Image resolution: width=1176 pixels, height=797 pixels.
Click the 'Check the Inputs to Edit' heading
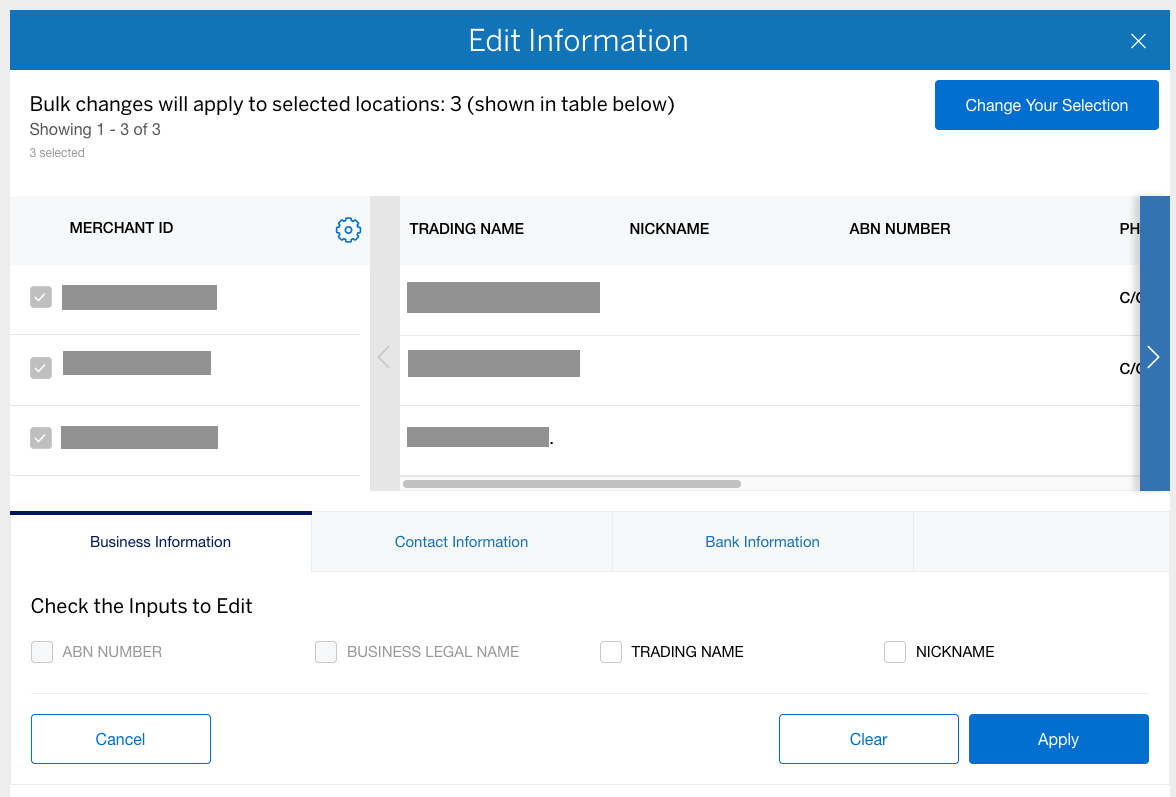(x=142, y=606)
